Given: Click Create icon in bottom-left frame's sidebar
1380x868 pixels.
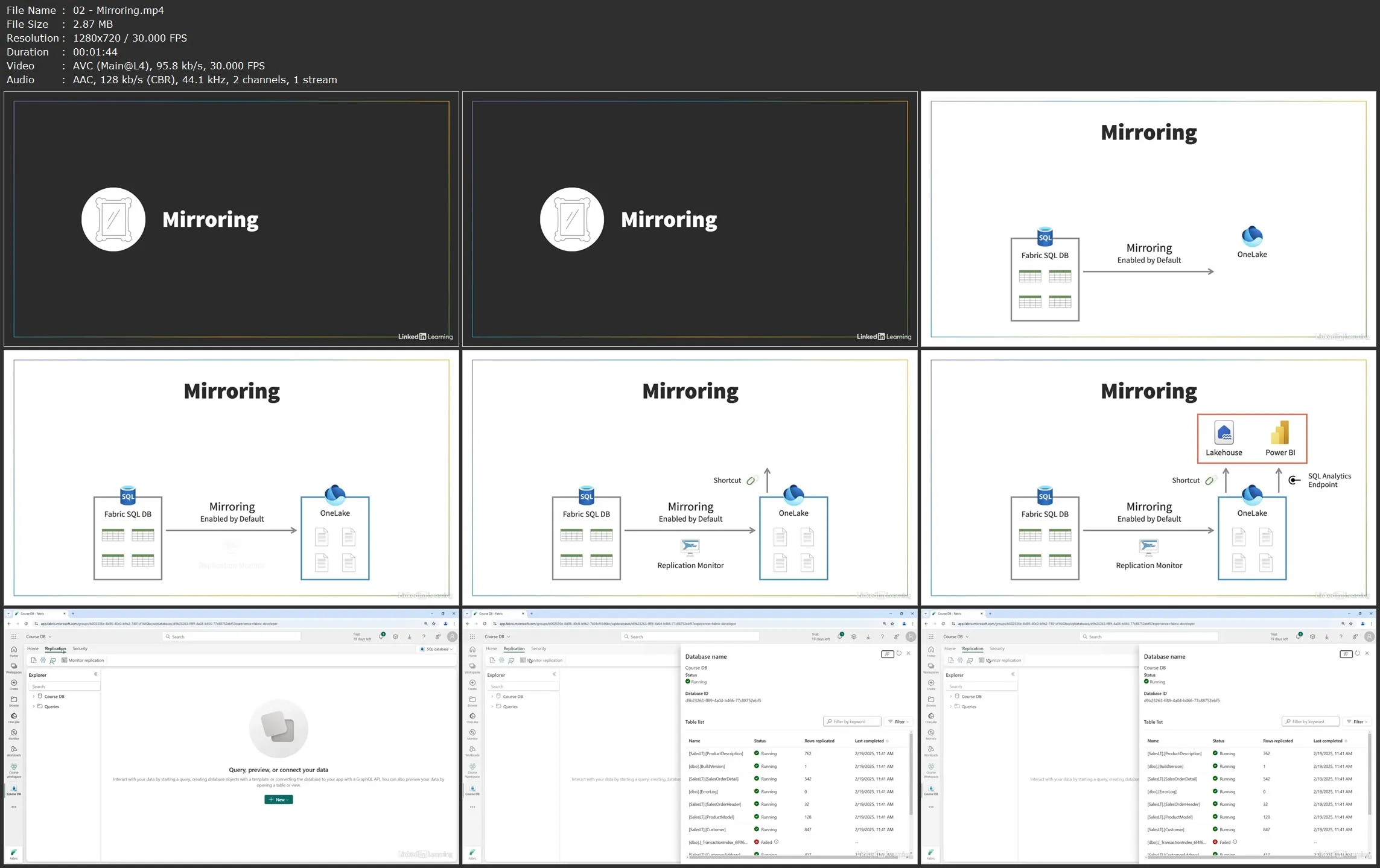Looking at the screenshot, I should click(x=13, y=685).
